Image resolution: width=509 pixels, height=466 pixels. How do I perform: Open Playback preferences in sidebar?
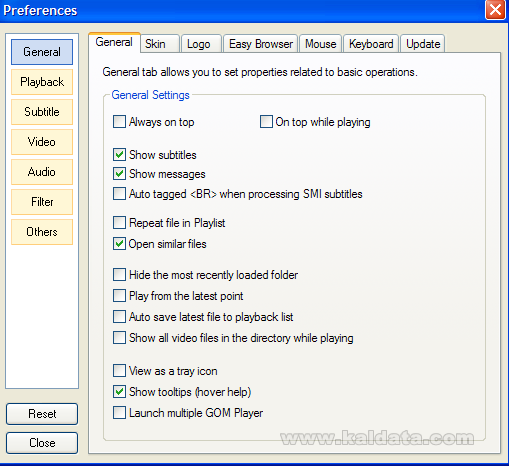coord(42,82)
